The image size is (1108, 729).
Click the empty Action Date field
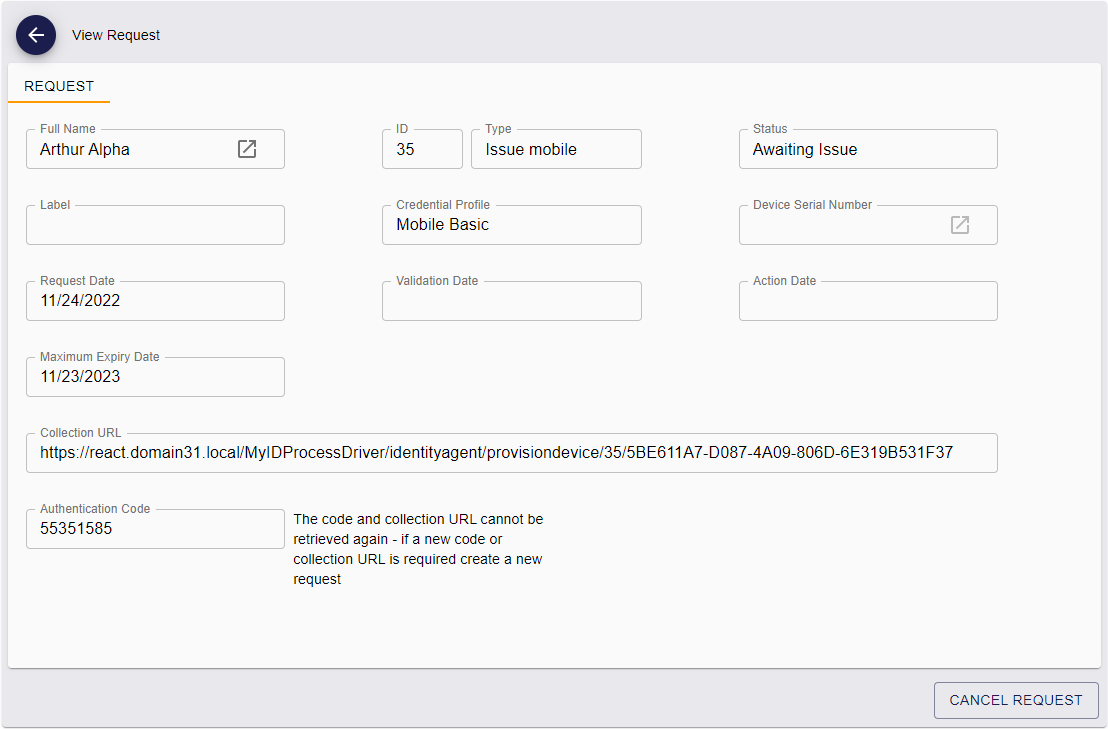[867, 302]
